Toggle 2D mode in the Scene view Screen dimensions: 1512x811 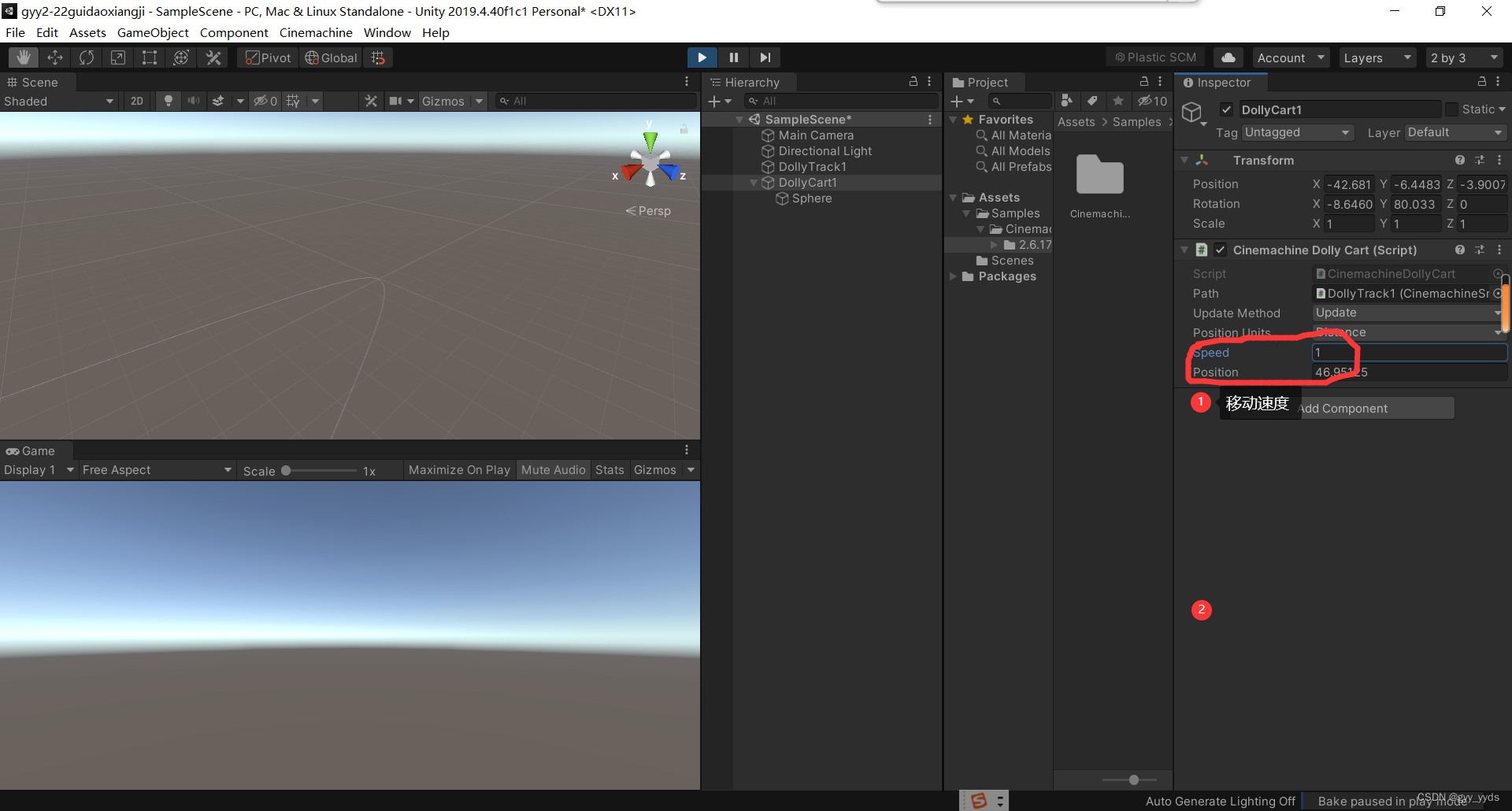coord(136,101)
